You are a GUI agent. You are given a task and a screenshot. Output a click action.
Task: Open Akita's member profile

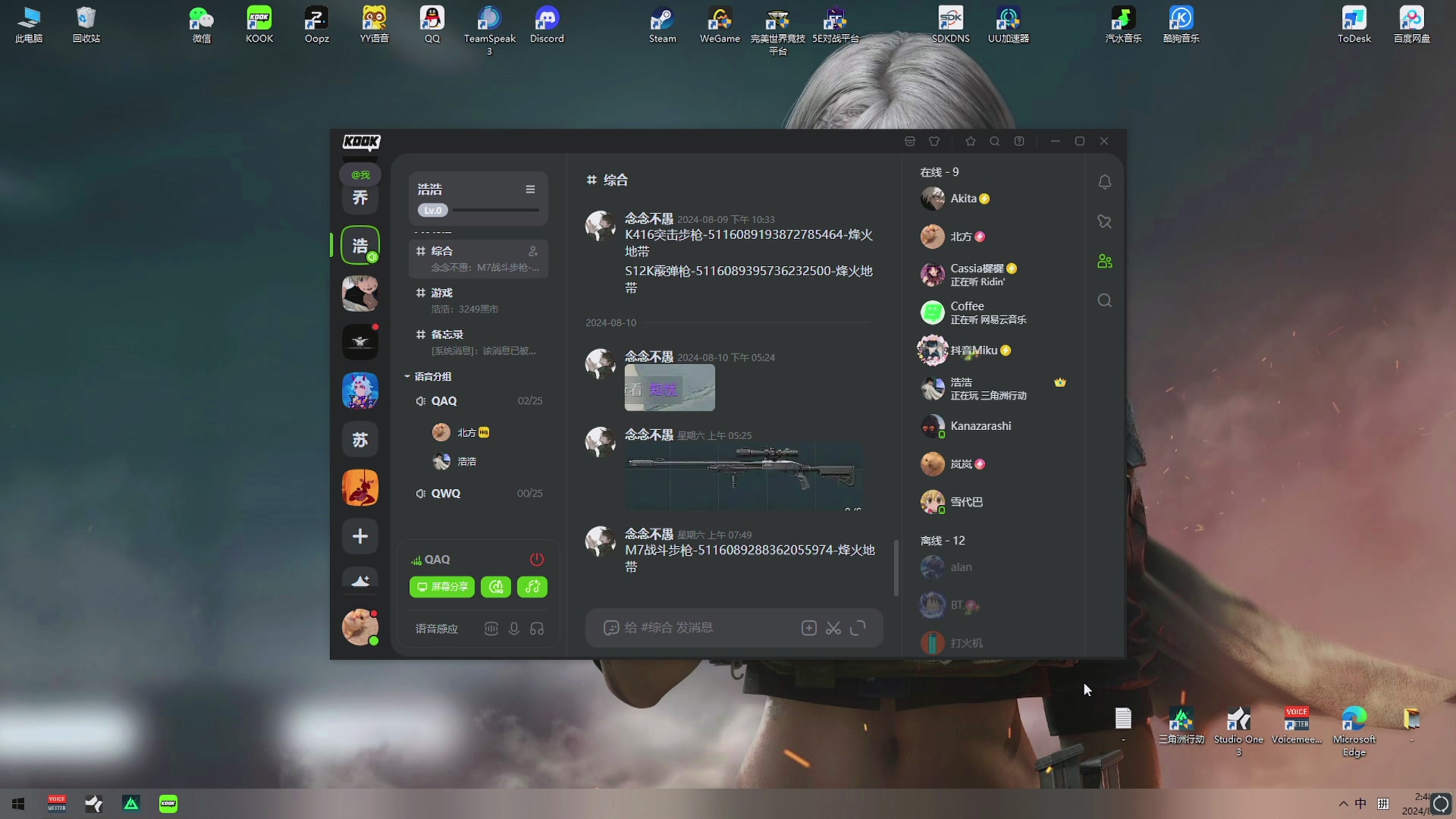pos(993,199)
